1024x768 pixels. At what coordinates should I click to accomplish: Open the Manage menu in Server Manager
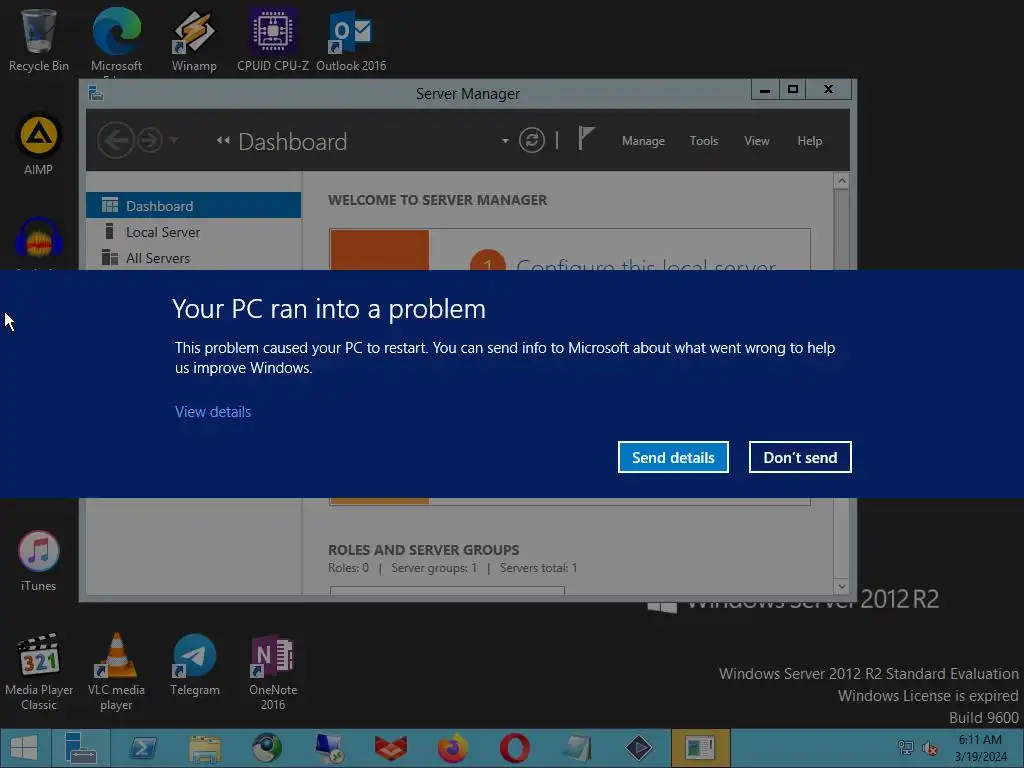click(x=643, y=141)
